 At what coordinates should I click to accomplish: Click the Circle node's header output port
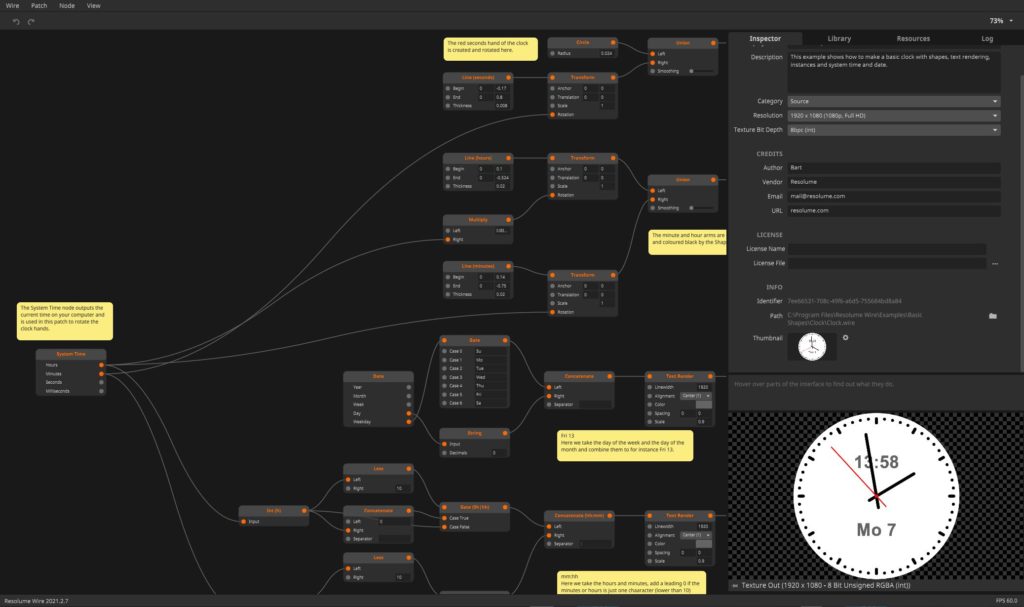click(x=613, y=42)
